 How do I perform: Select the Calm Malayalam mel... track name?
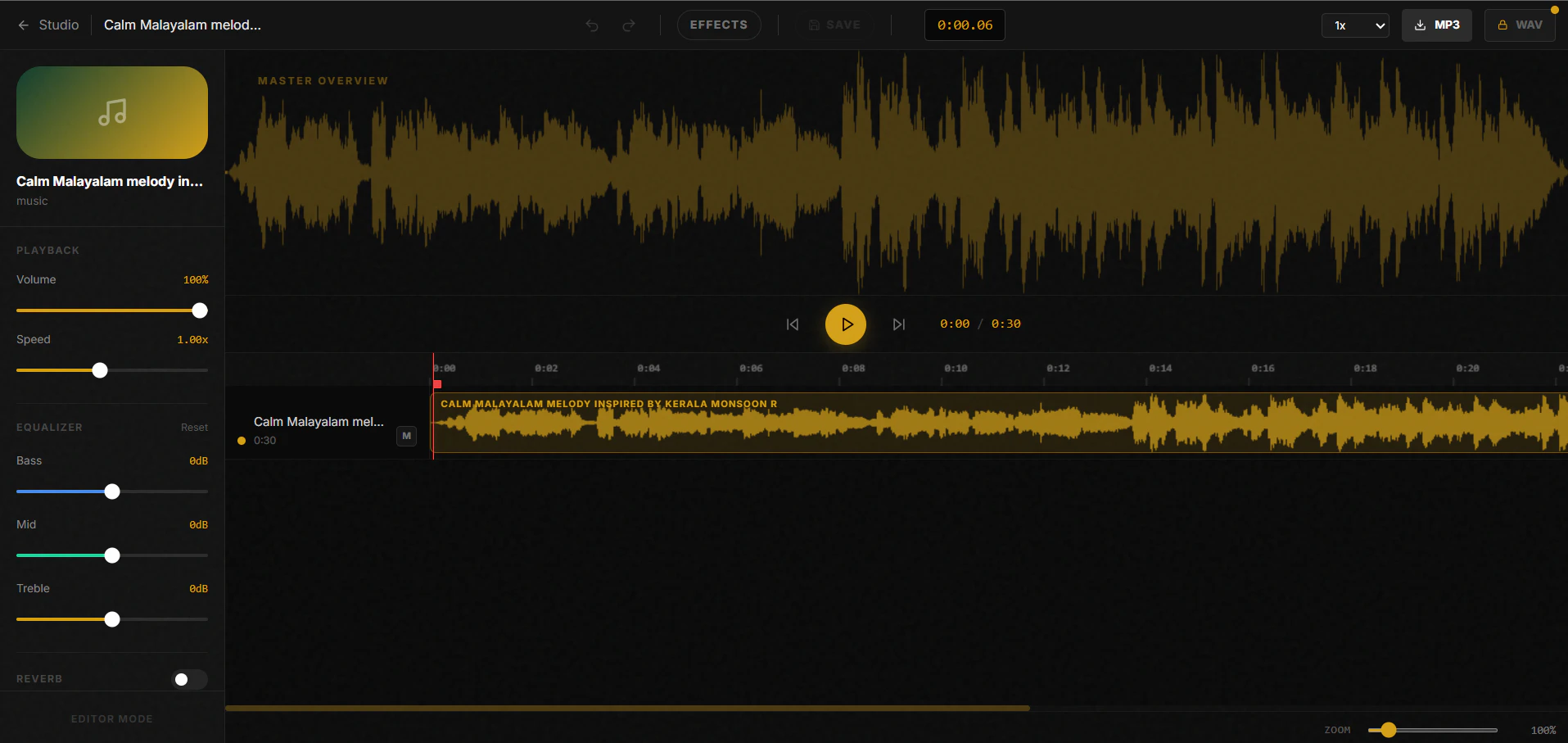click(x=319, y=421)
